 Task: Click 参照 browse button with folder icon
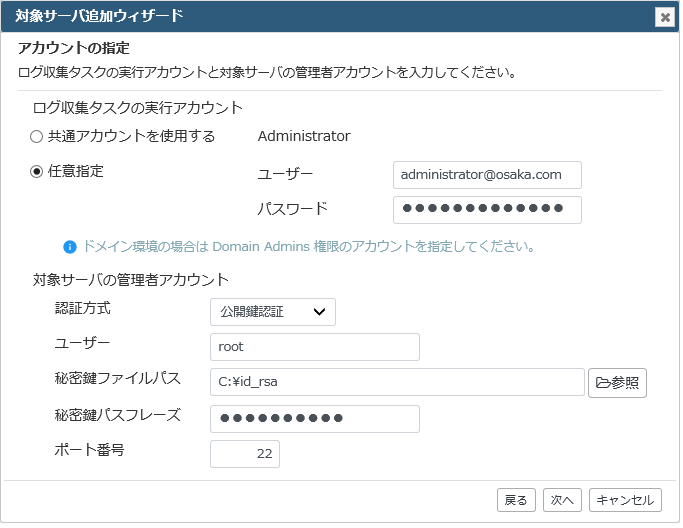click(617, 383)
